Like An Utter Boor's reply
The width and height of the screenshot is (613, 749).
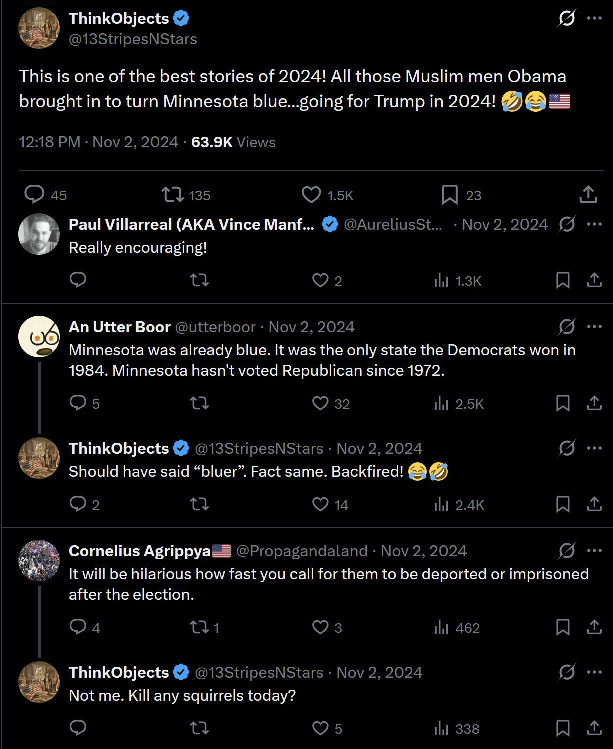point(320,404)
